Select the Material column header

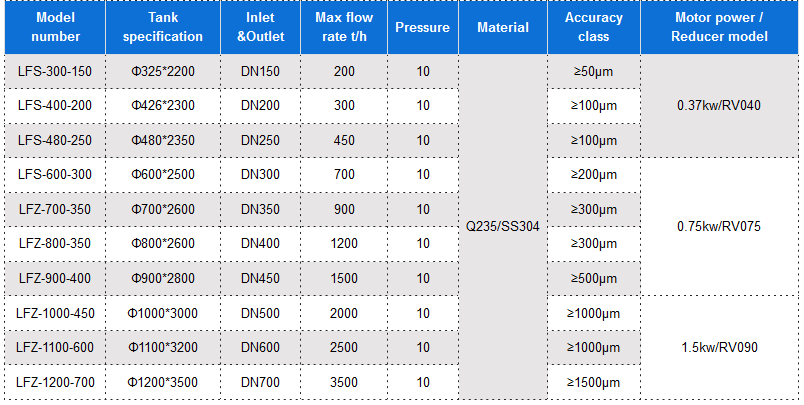(503, 28)
